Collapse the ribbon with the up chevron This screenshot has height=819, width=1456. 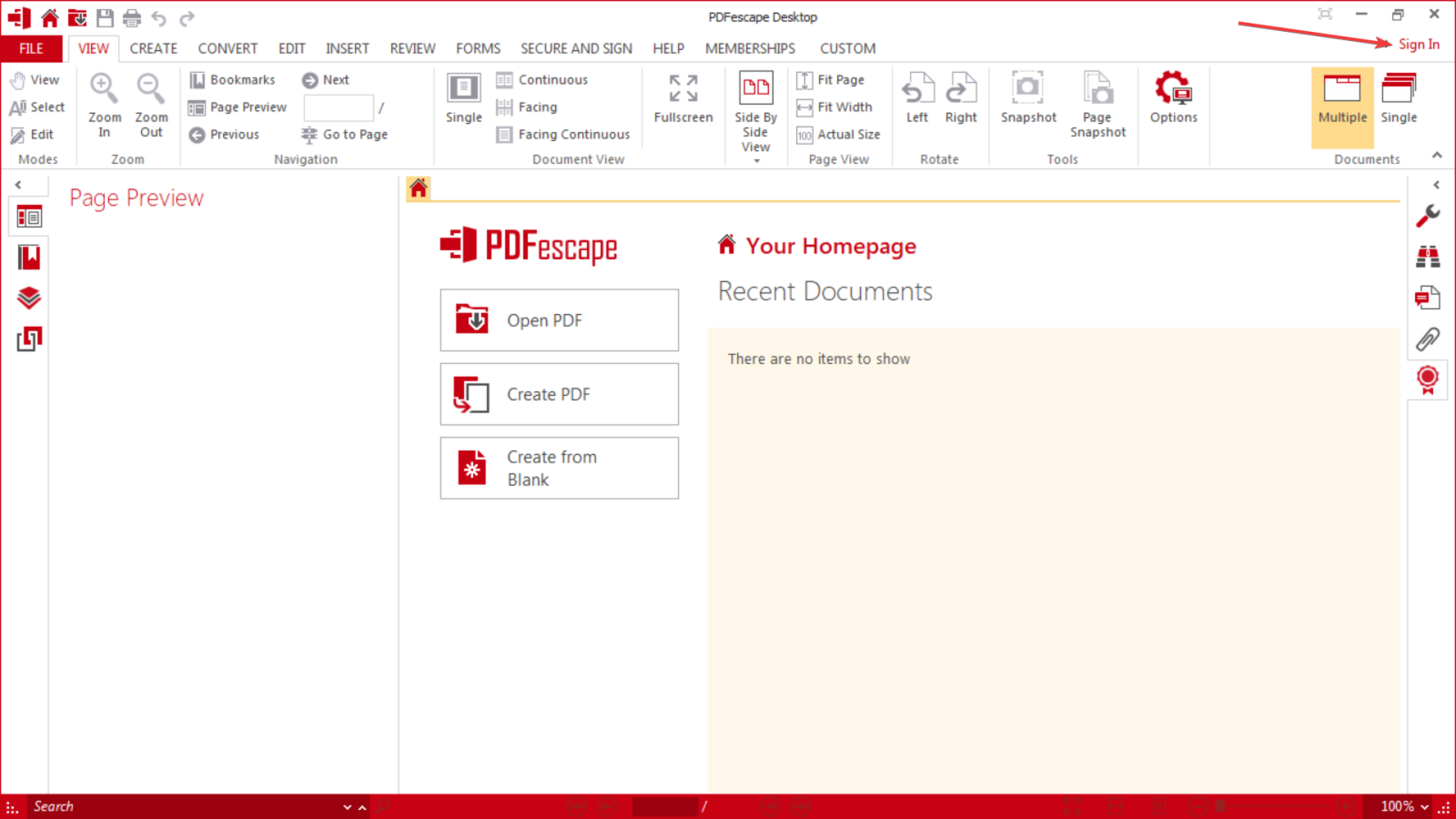1437,156
